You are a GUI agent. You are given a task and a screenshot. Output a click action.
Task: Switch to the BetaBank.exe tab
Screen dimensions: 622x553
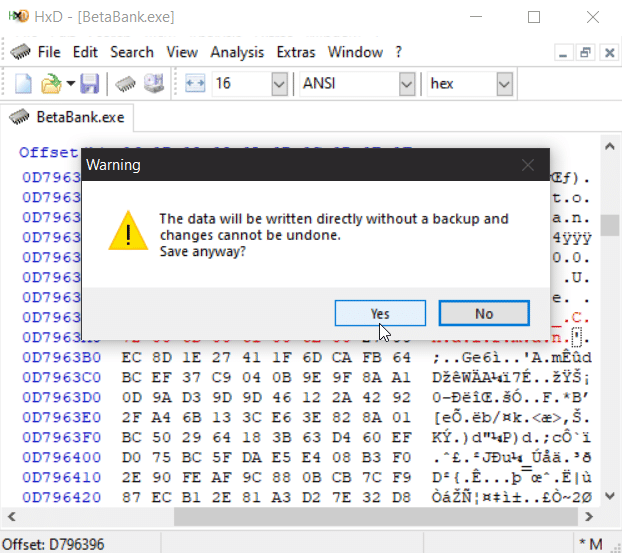68,117
